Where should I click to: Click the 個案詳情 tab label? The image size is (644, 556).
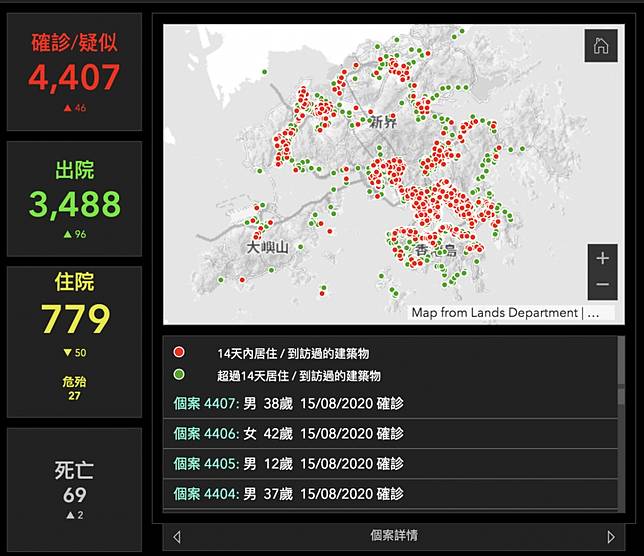click(x=393, y=536)
